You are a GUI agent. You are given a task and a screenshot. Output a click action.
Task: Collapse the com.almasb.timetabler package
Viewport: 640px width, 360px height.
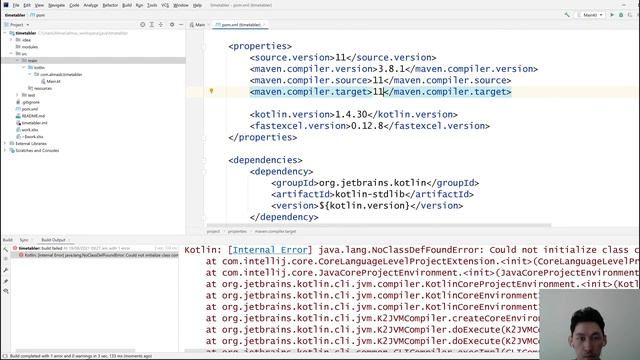point(30,74)
